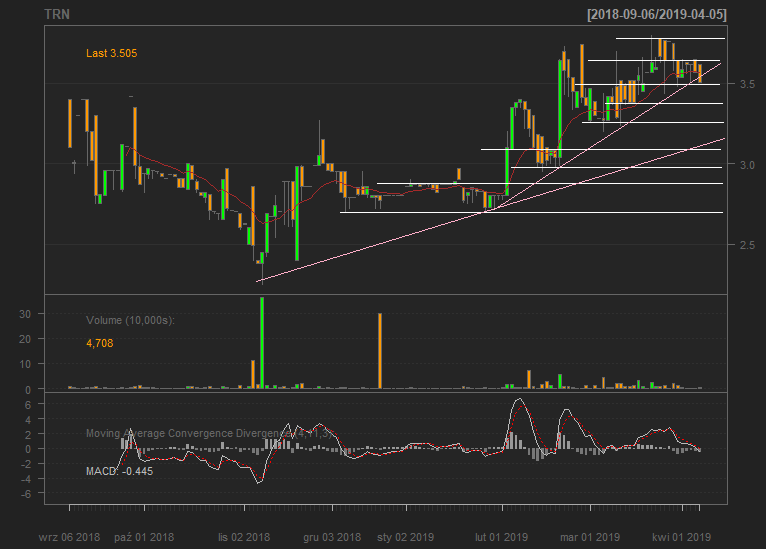The height and width of the screenshot is (549, 766).
Task: Click the MACD axis label -6
Action: tap(26, 494)
